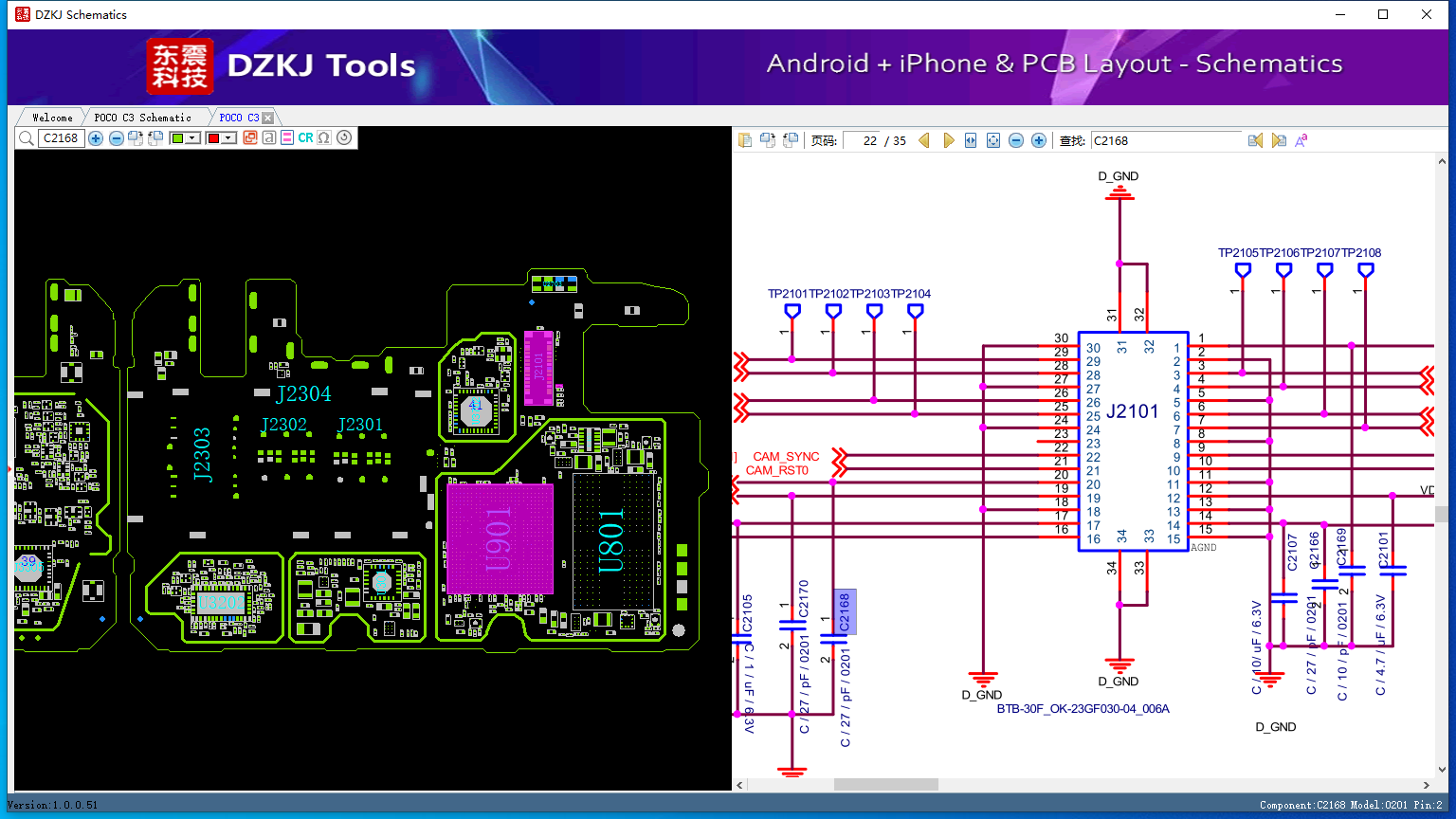
Task: Find next search result in schematic
Action: [1279, 140]
